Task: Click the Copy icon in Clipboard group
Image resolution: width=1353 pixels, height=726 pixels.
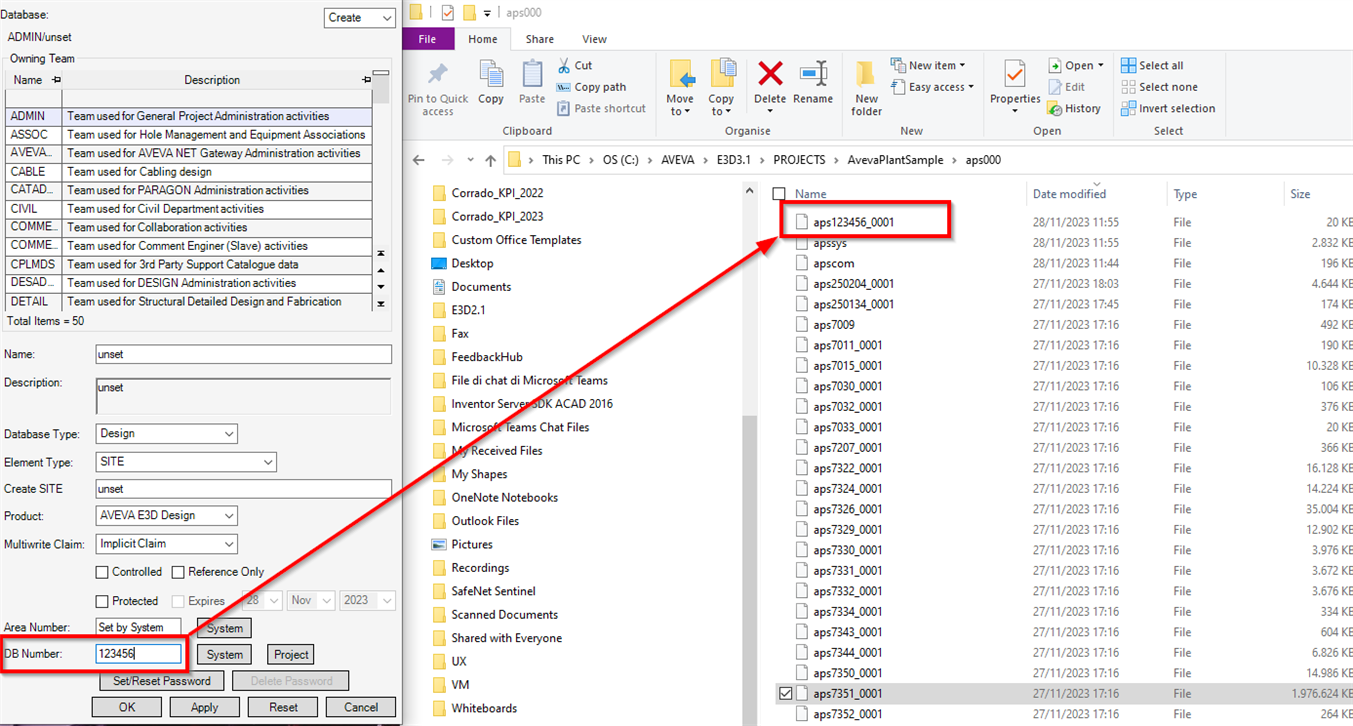Action: coord(491,75)
